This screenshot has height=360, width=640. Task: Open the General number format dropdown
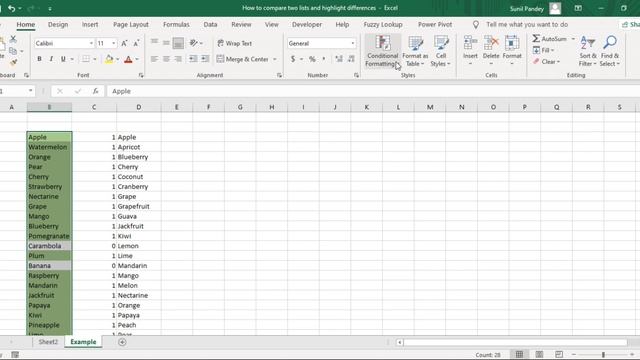(x=353, y=43)
